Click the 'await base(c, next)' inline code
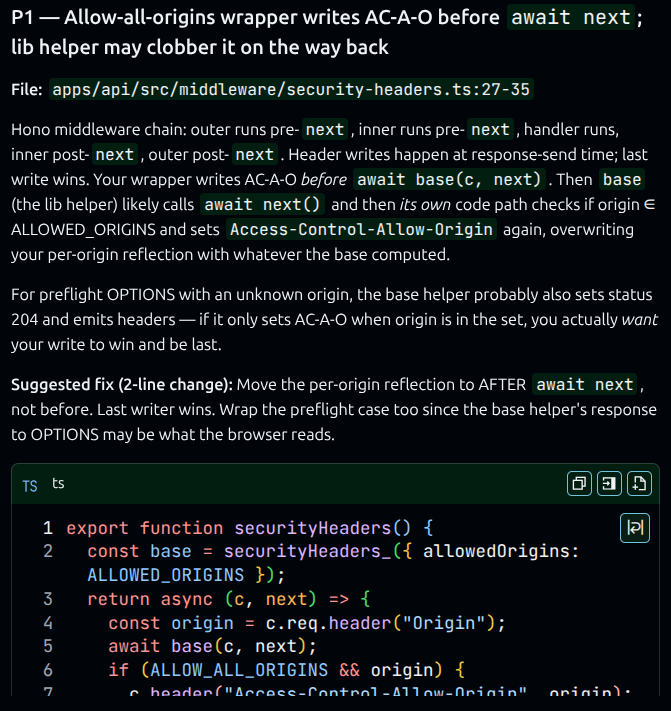 (x=449, y=180)
